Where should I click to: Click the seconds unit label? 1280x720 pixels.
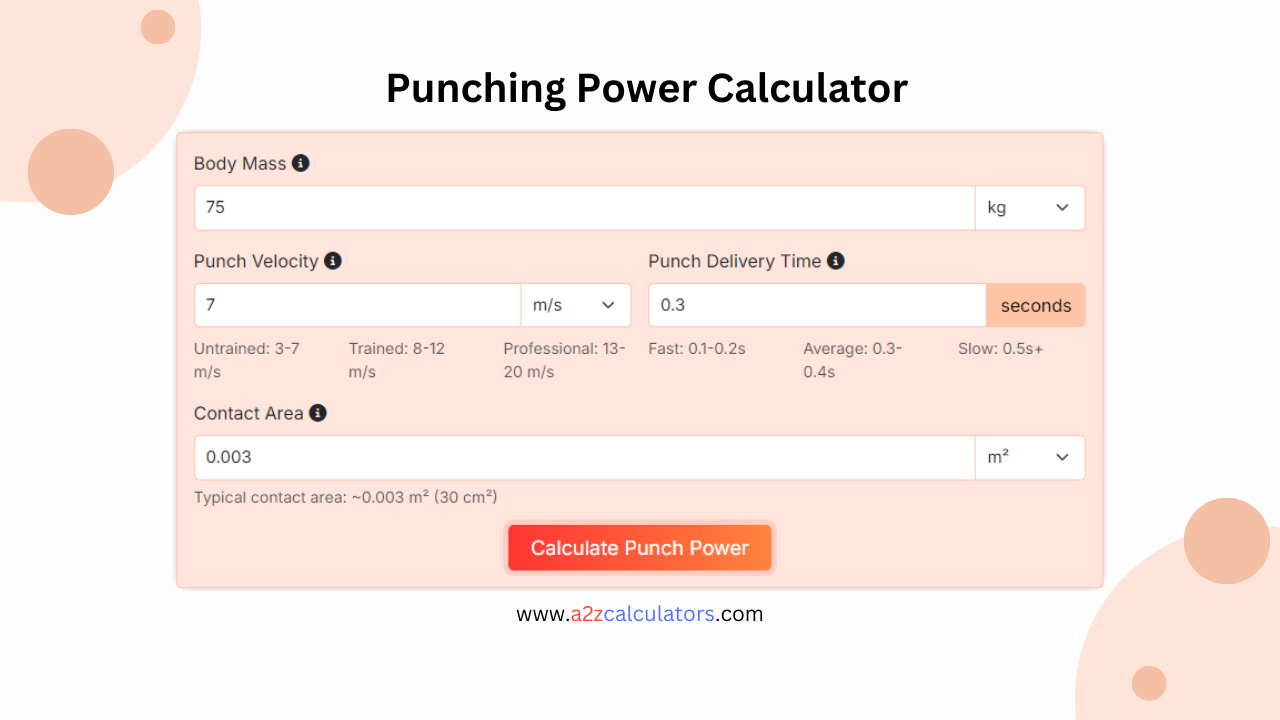pyautogui.click(x=1035, y=305)
